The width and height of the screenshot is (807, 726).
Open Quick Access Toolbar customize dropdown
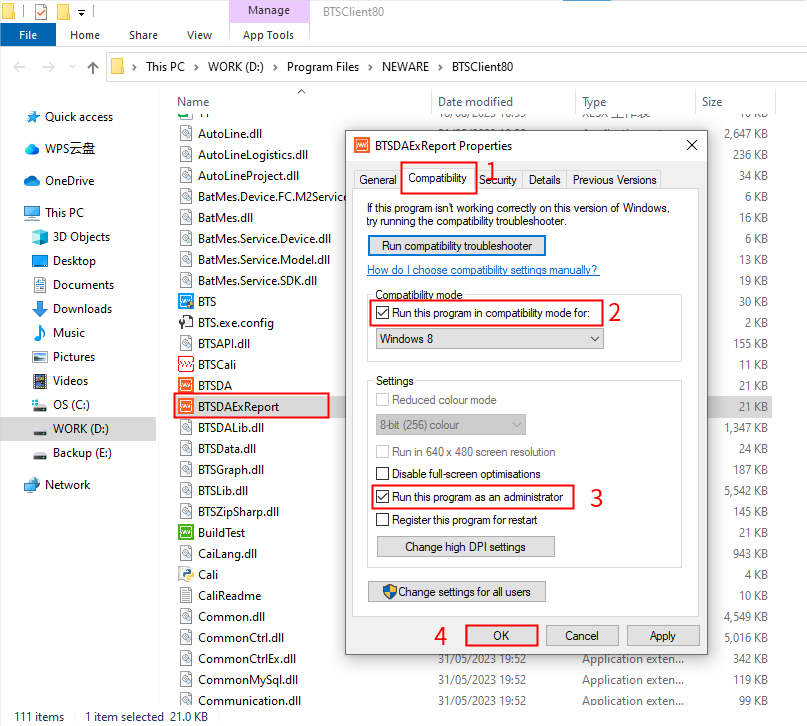pyautogui.click(x=81, y=12)
